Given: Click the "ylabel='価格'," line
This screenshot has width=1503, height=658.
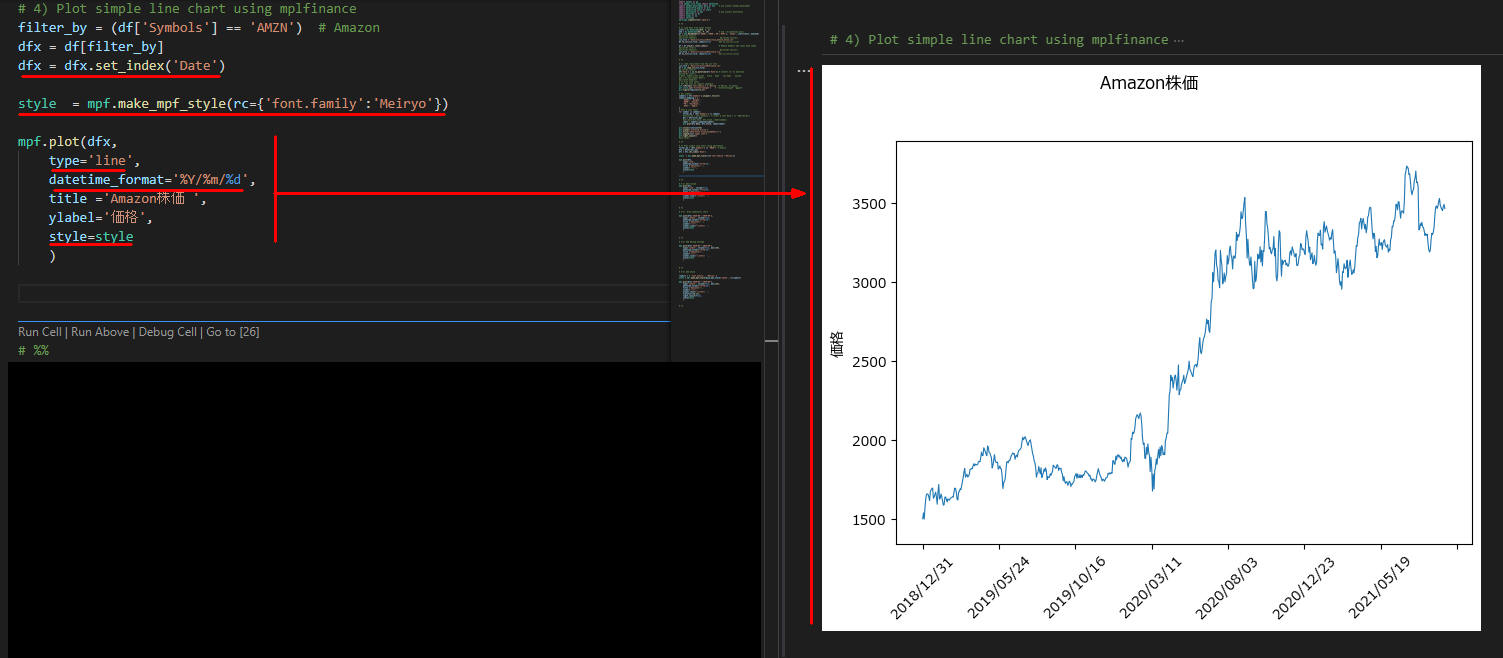Looking at the screenshot, I should coord(101,218).
